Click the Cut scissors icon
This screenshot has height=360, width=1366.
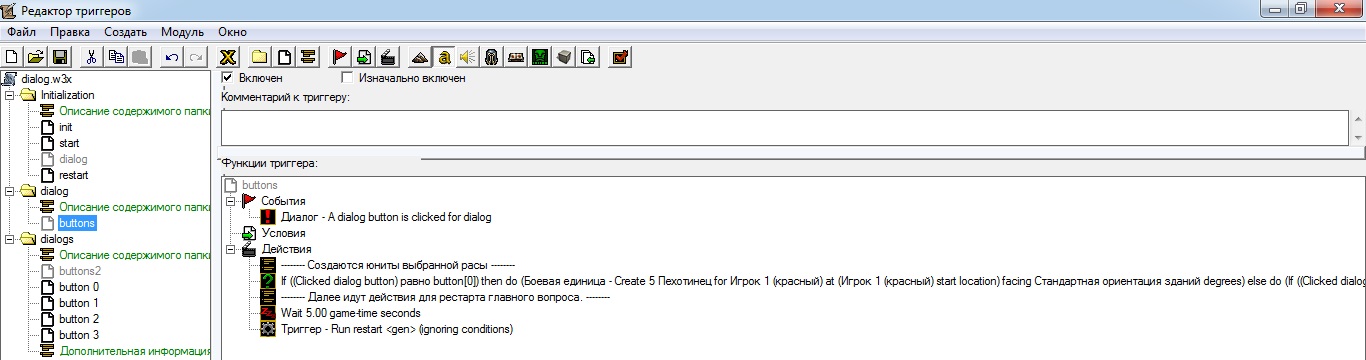pyautogui.click(x=91, y=57)
